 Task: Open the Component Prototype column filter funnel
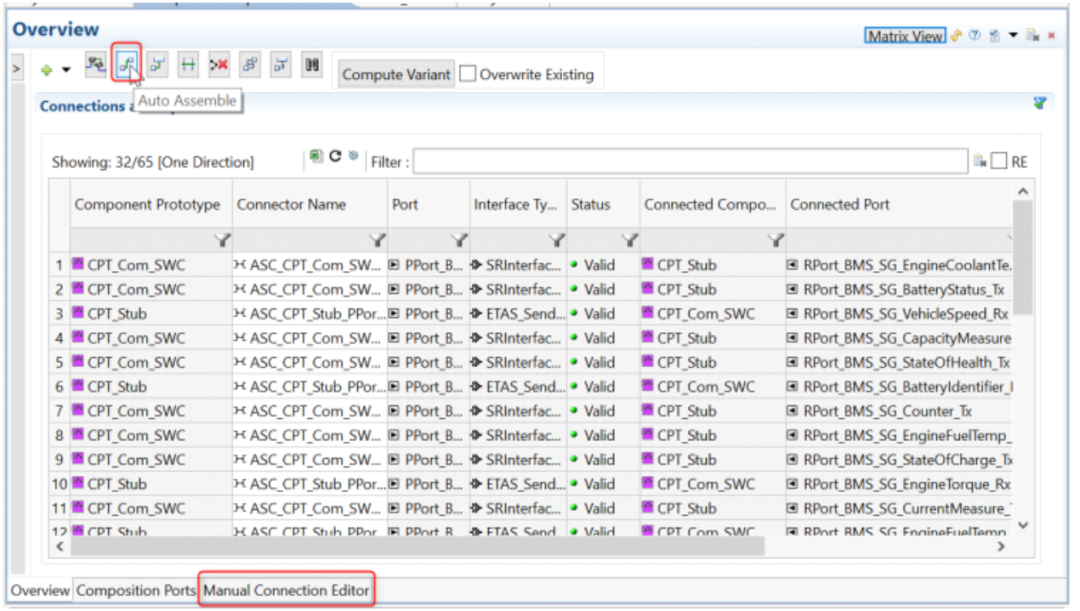[x=222, y=240]
